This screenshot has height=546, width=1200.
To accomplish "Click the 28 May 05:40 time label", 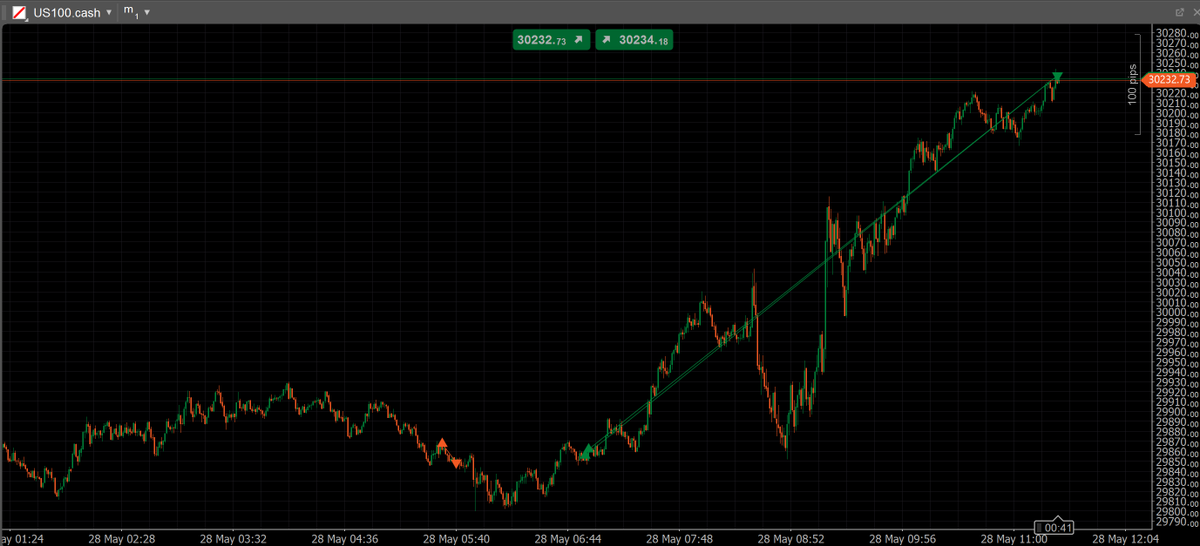I will point(455,538).
